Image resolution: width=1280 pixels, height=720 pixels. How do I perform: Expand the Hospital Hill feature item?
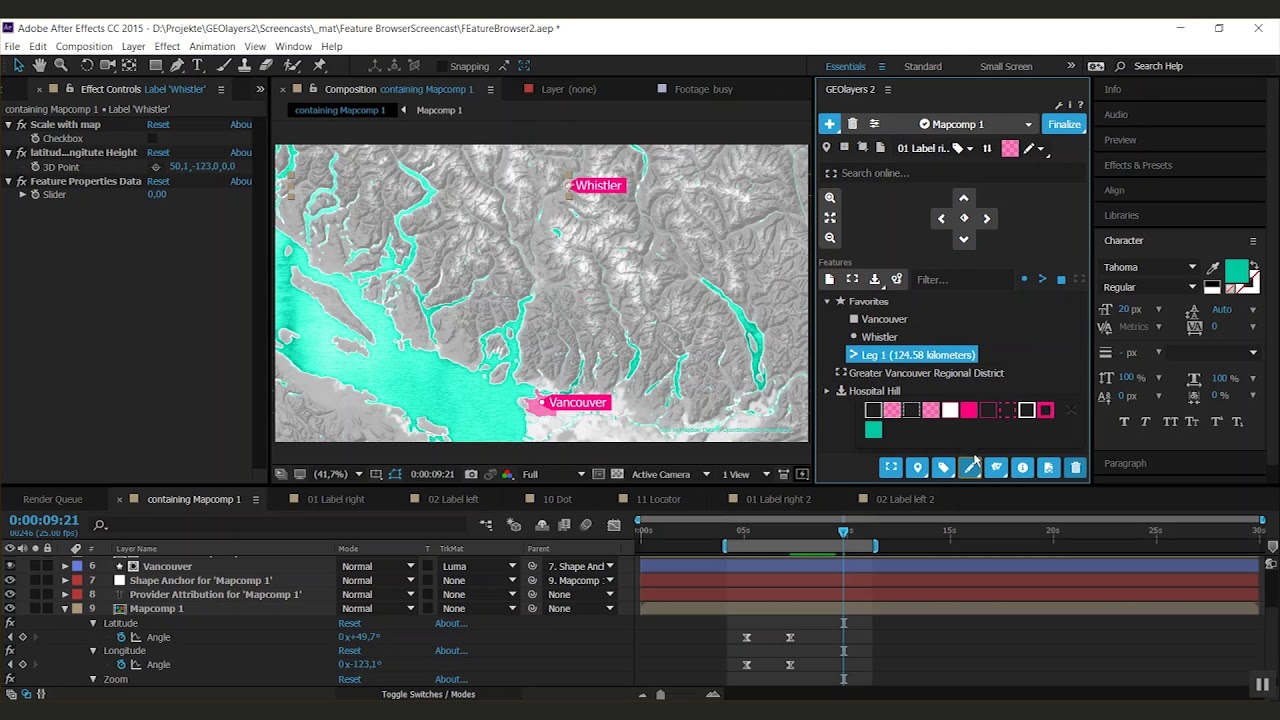pos(827,391)
